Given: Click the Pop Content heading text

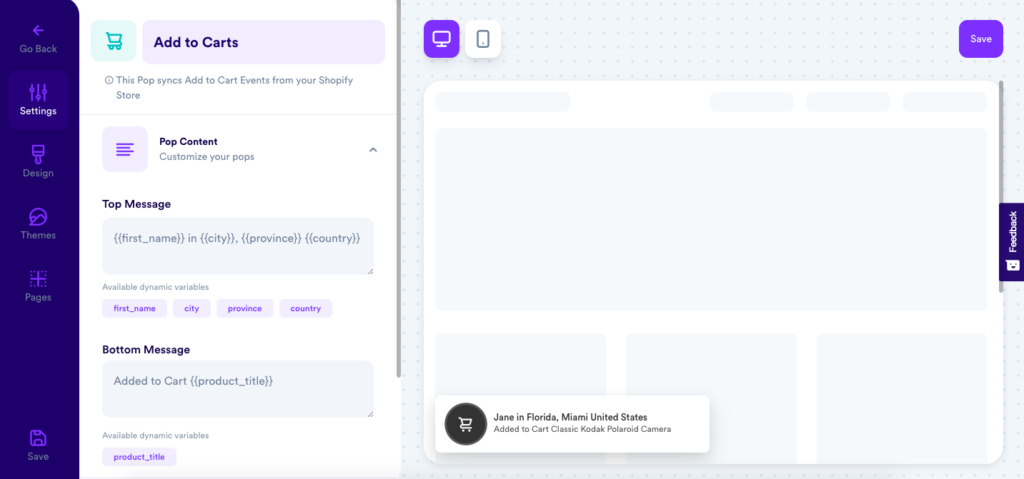Looking at the screenshot, I should (x=189, y=141).
